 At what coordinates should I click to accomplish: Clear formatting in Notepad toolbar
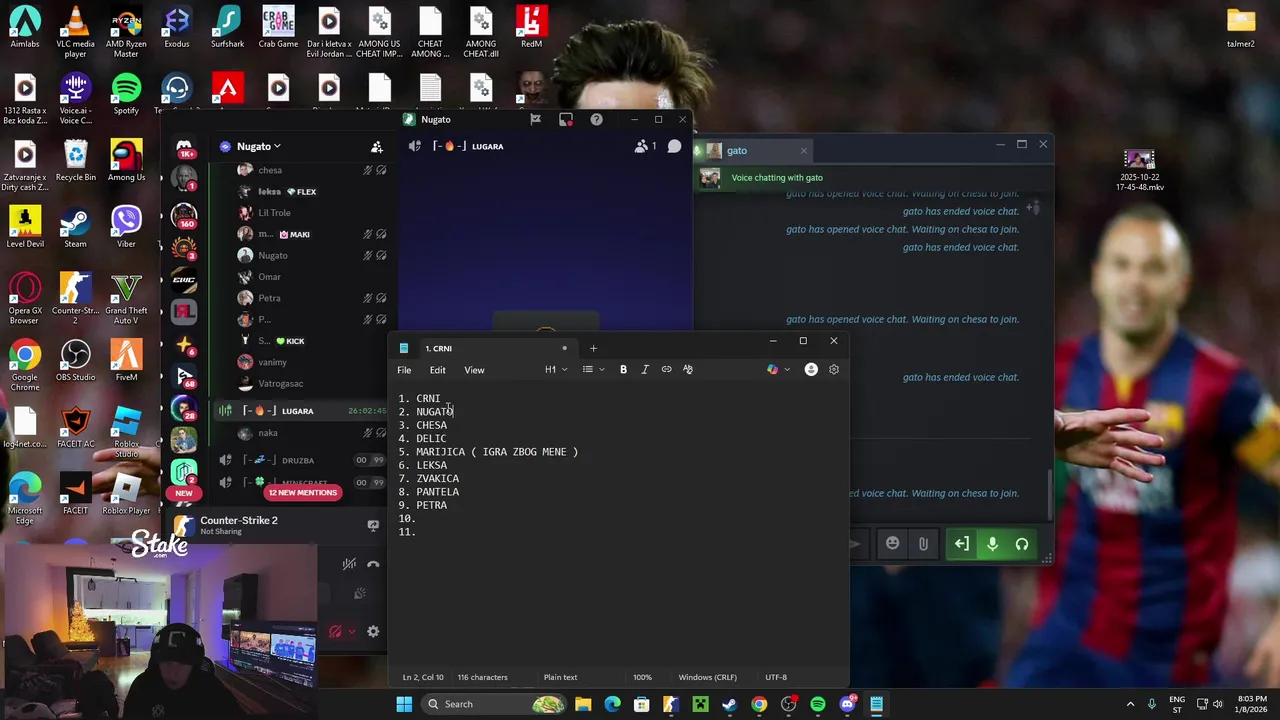688,370
